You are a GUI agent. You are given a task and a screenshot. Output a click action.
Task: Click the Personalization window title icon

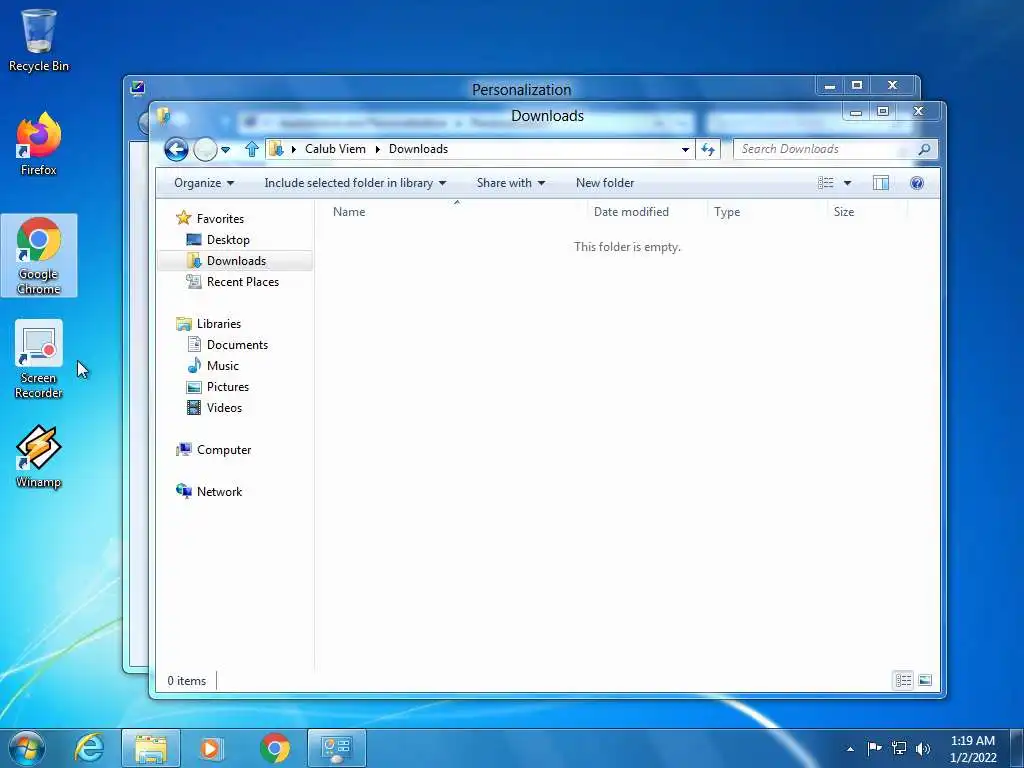click(x=137, y=88)
